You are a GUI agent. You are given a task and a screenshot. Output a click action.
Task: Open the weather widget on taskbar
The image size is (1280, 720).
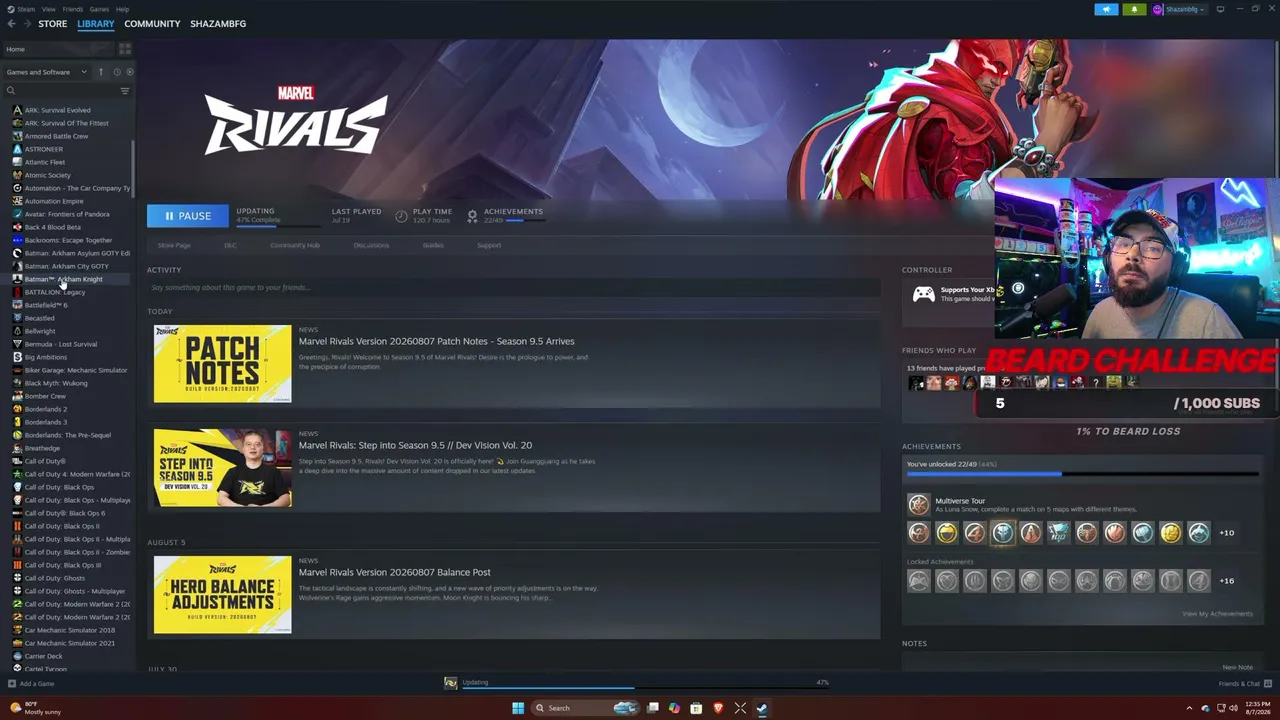36,708
